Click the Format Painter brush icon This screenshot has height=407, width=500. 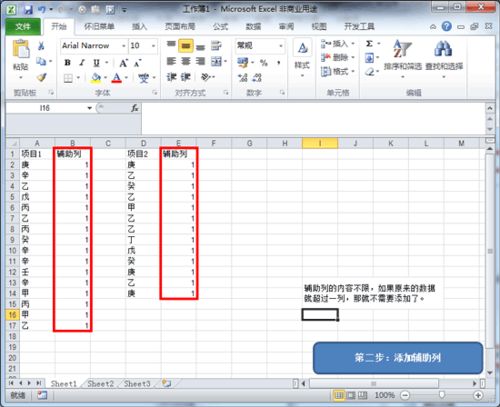coord(41,78)
